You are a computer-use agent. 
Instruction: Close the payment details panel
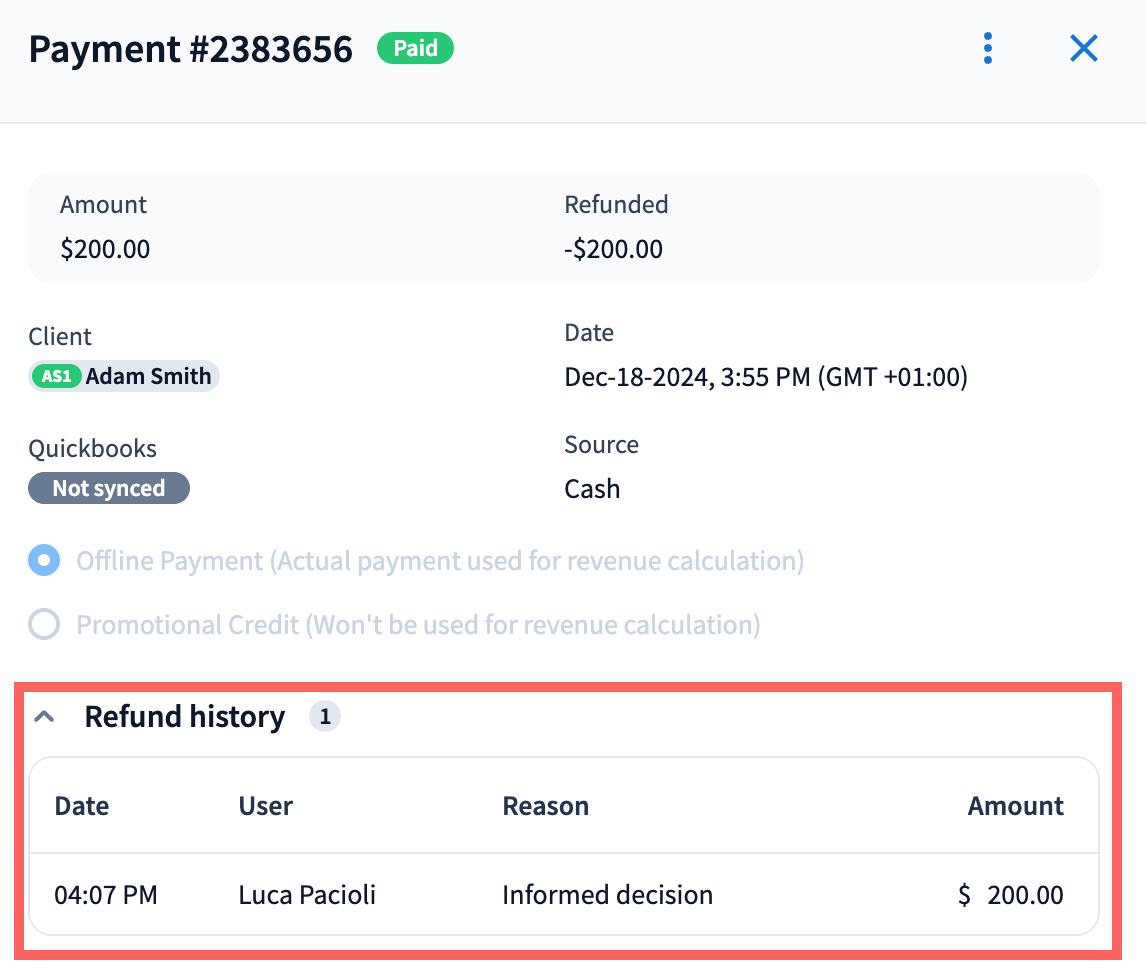tap(1084, 48)
